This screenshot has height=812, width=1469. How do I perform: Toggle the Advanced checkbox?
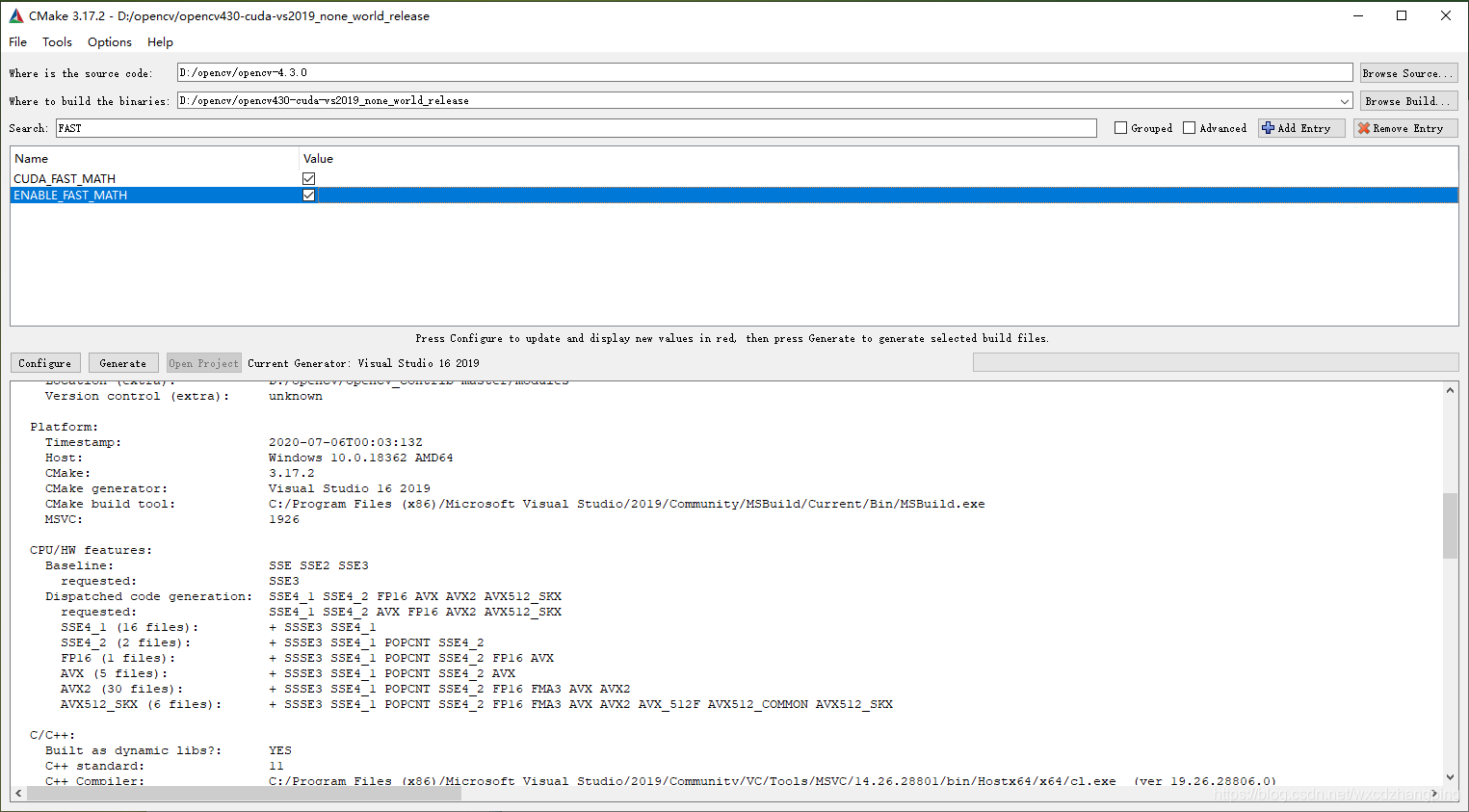tap(1190, 128)
